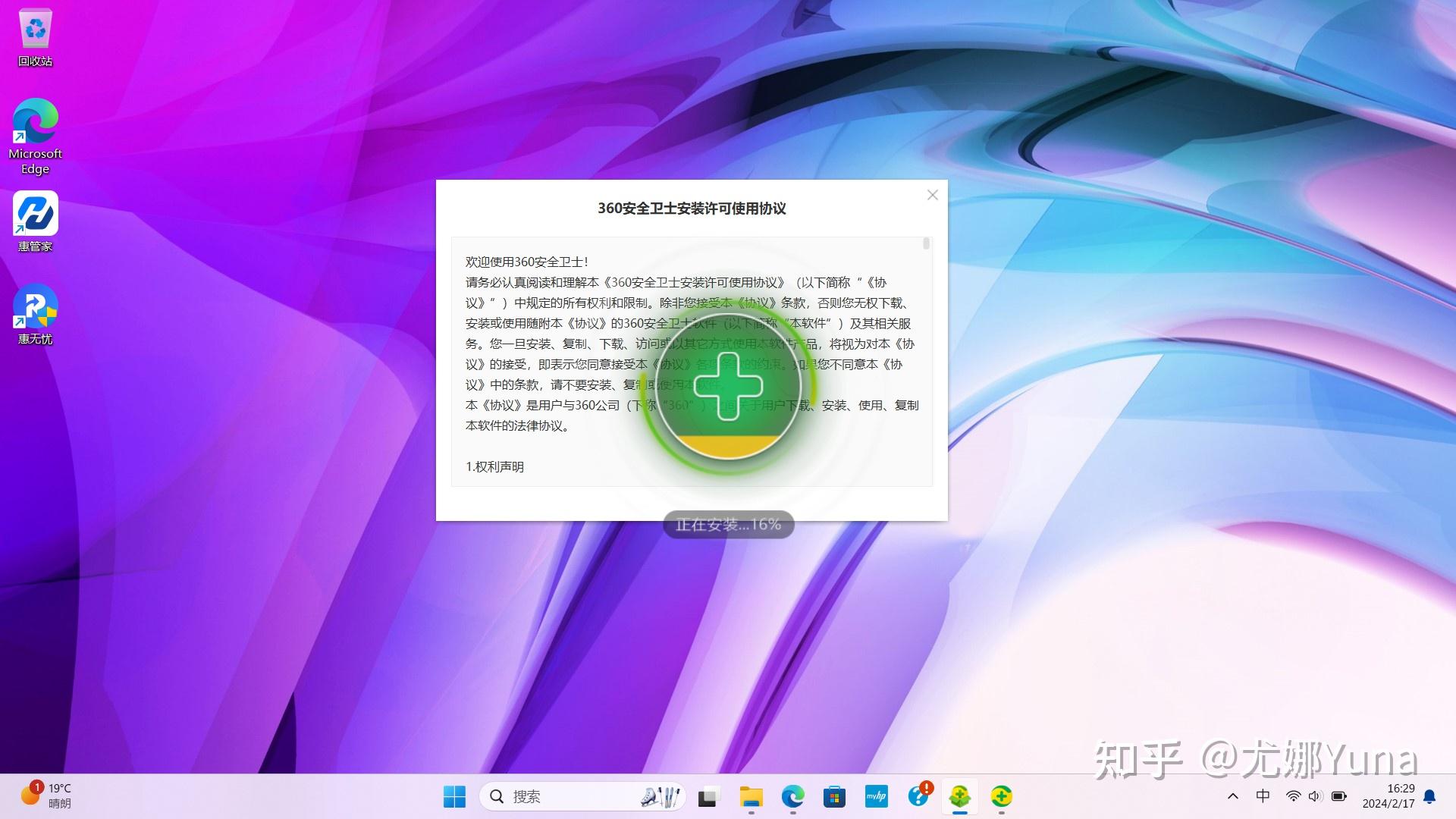1456x819 pixels.
Task: Open the volume speaker tray icon
Action: click(1315, 796)
